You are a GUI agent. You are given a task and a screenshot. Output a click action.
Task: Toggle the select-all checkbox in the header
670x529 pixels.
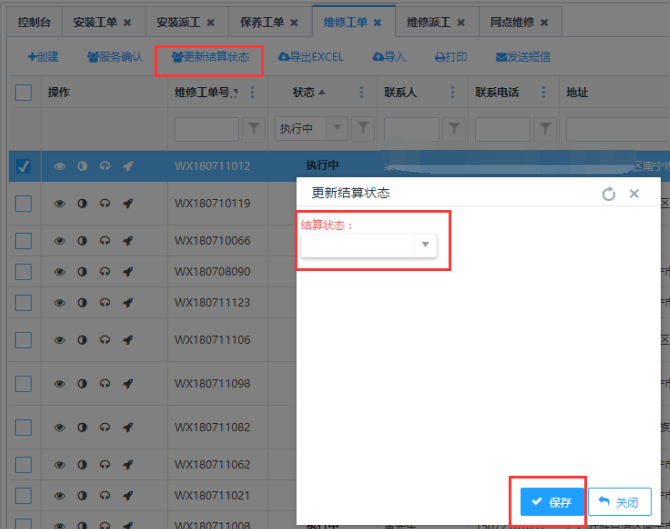coord(23,93)
